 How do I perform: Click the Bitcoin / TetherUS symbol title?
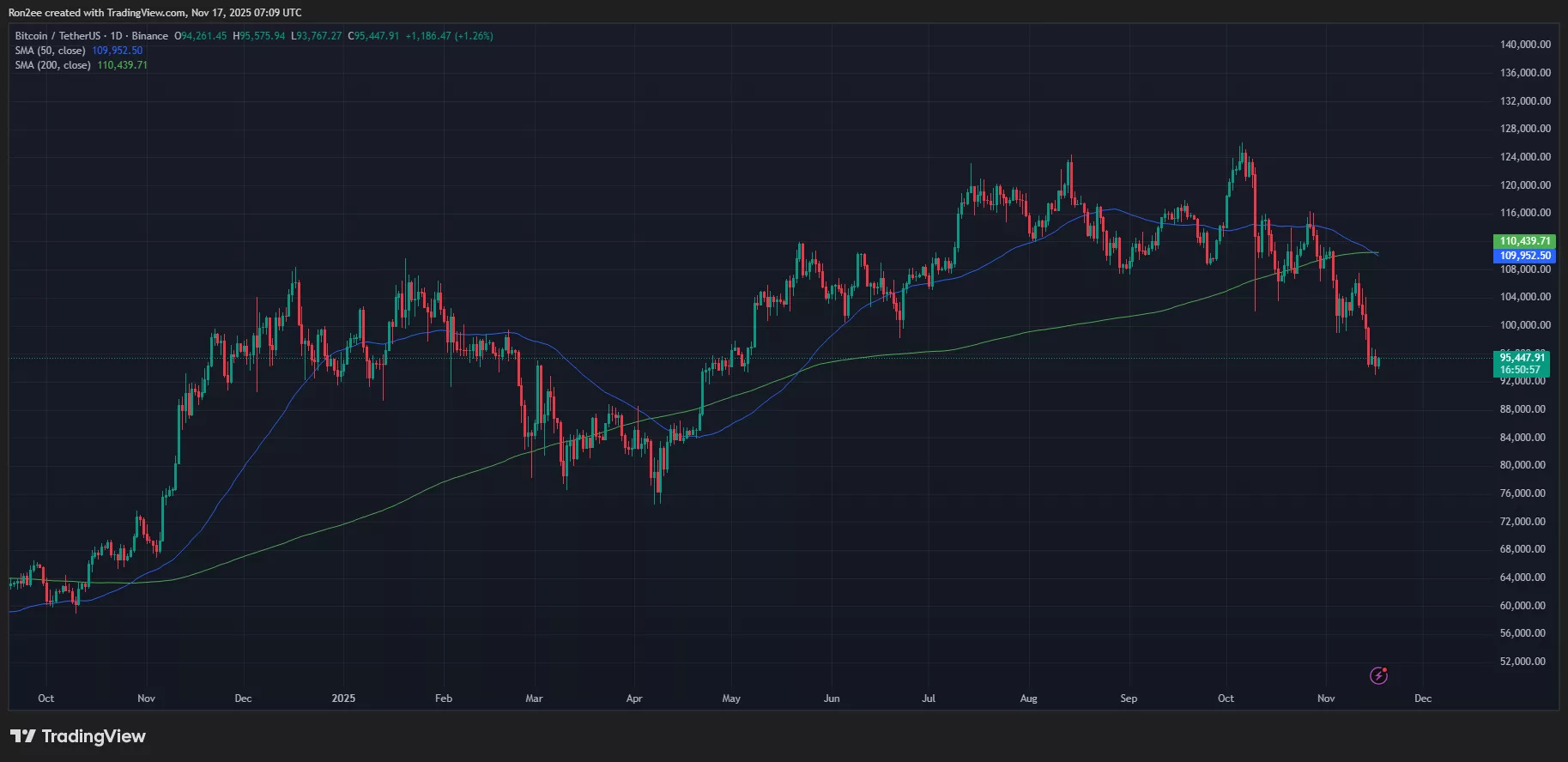click(58, 36)
